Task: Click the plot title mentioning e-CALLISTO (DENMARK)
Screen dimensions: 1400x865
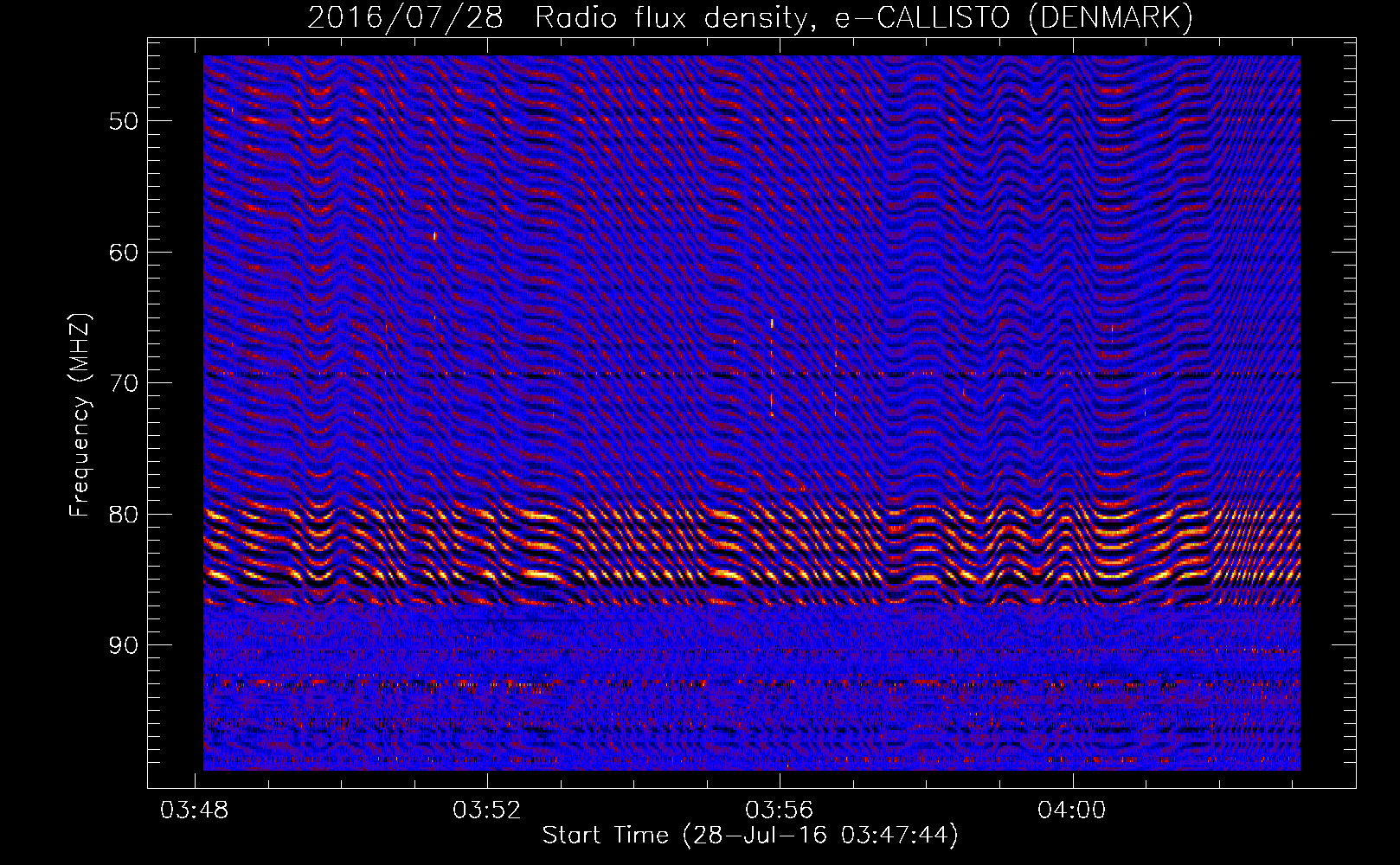Action: [x=750, y=17]
